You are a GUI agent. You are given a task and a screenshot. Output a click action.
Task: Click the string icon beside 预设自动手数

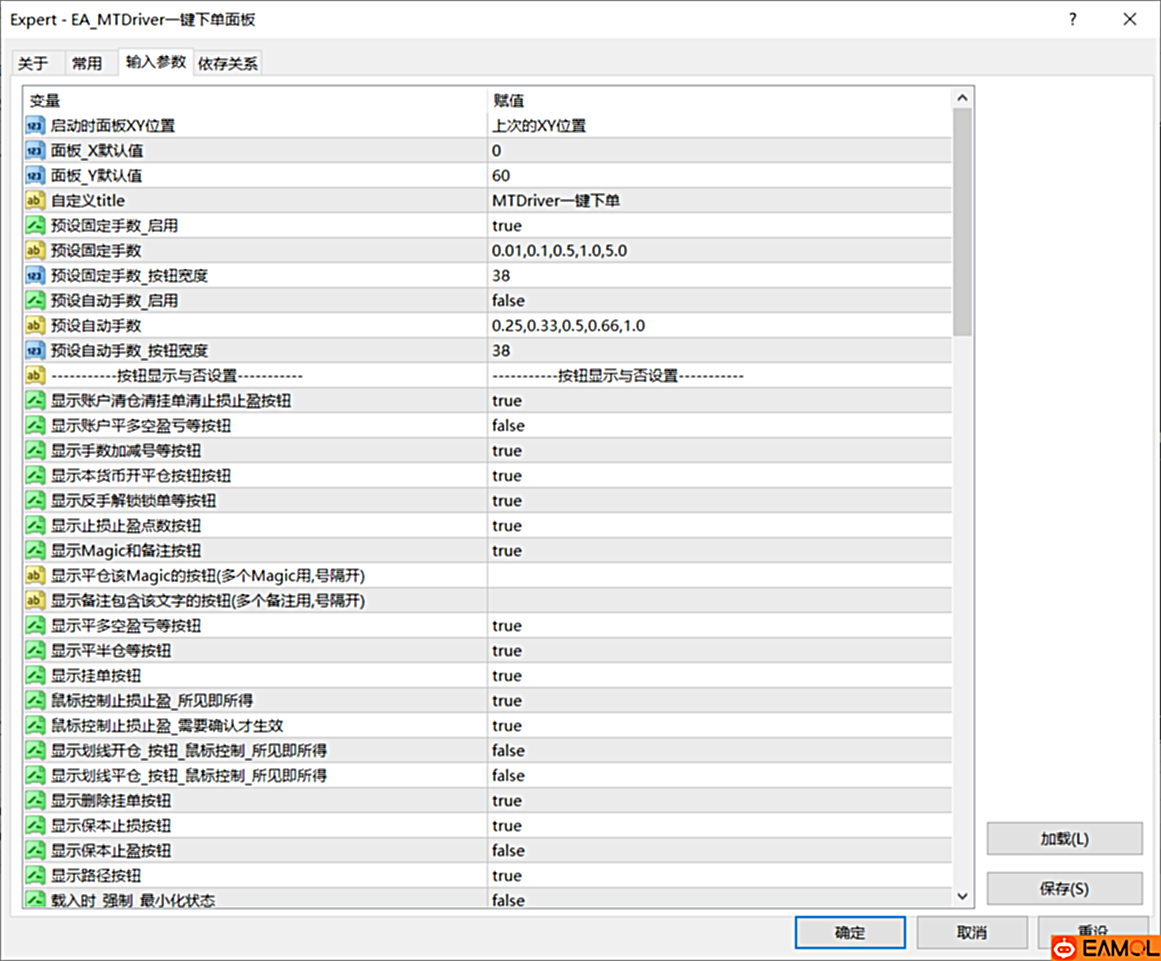pyautogui.click(x=35, y=326)
